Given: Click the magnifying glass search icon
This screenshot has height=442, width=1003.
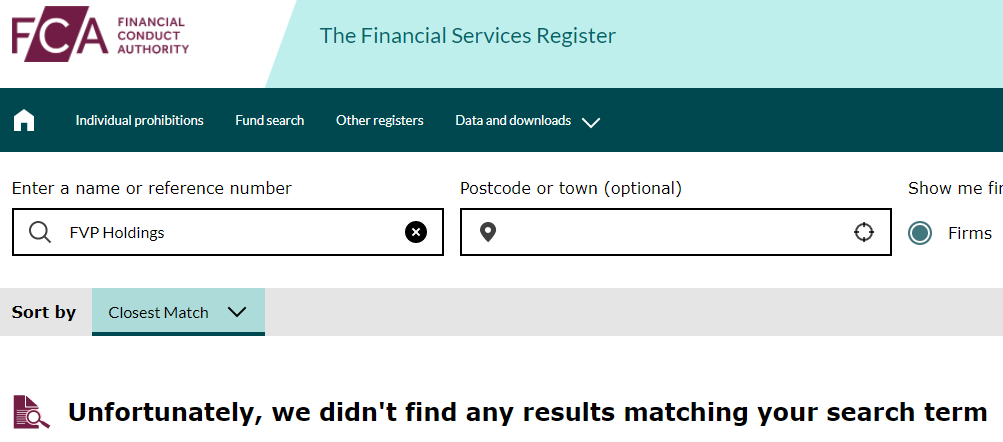Looking at the screenshot, I should [40, 232].
